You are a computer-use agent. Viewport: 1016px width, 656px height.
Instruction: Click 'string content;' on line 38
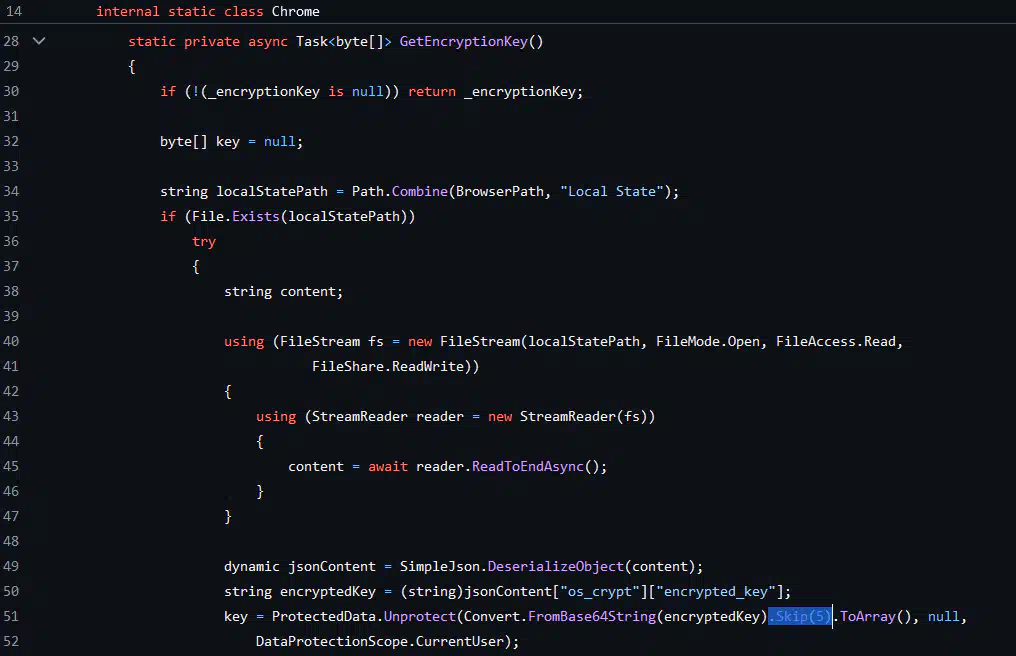click(x=283, y=292)
